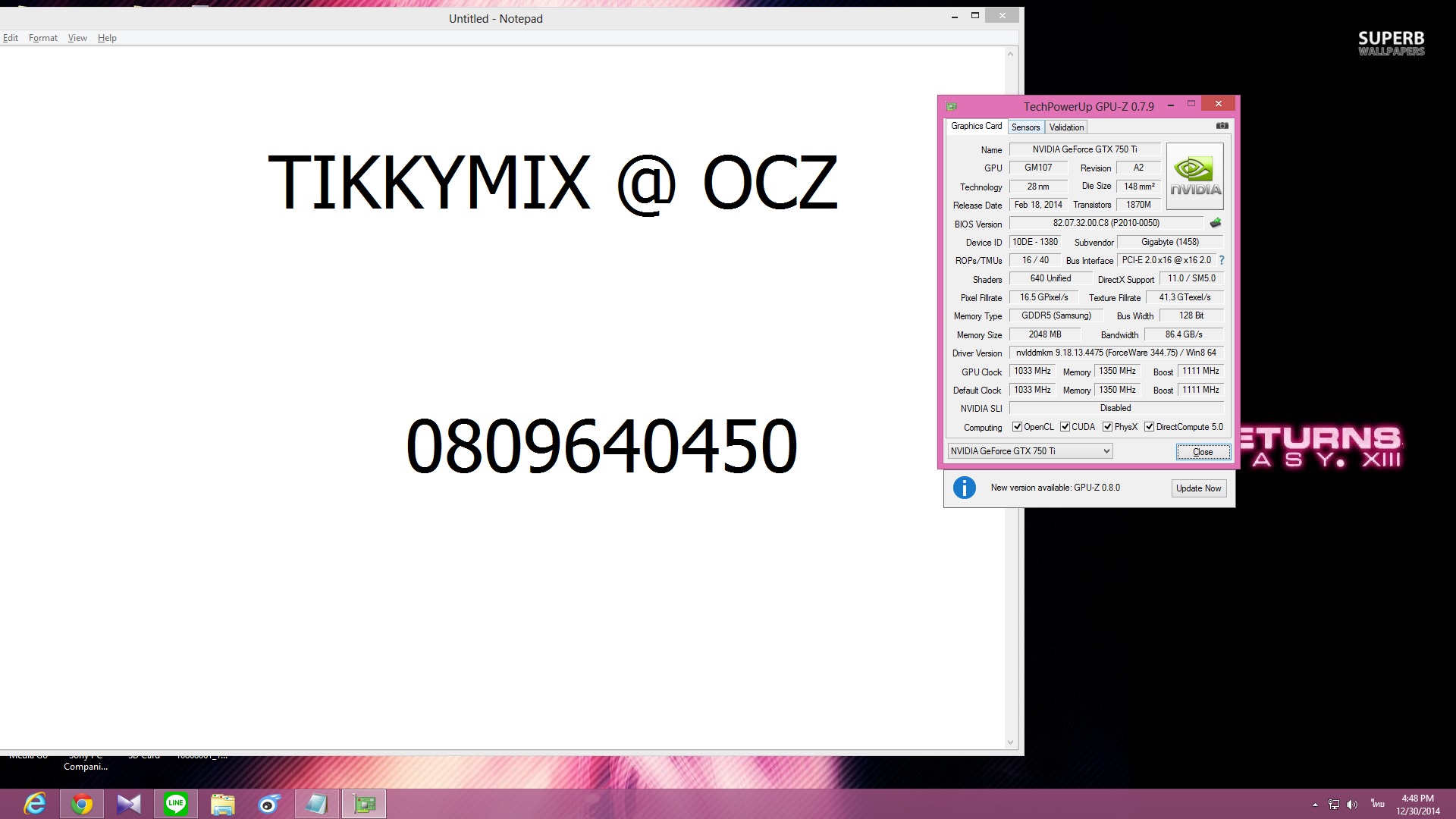The width and height of the screenshot is (1456, 819).
Task: Click the NVIDIA logo image
Action: click(x=1194, y=176)
